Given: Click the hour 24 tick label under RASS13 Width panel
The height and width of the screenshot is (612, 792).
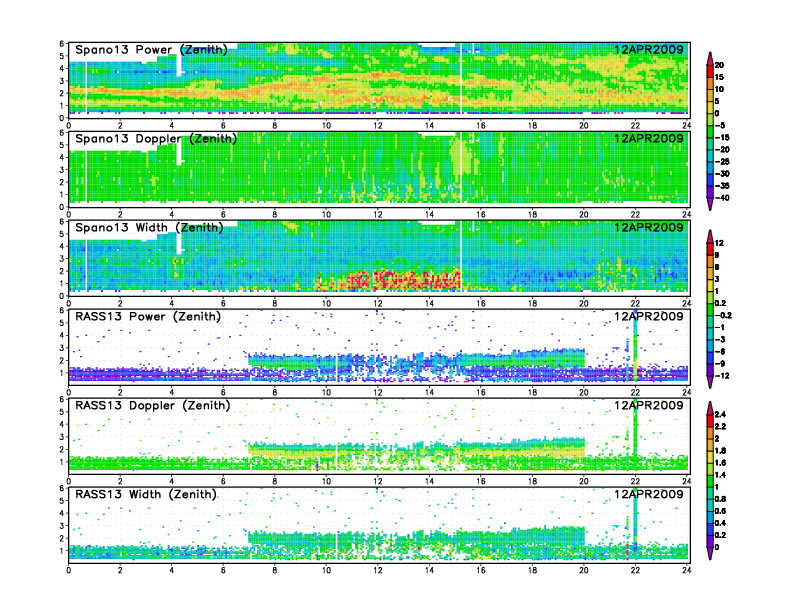Looking at the screenshot, I should tap(686, 570).
